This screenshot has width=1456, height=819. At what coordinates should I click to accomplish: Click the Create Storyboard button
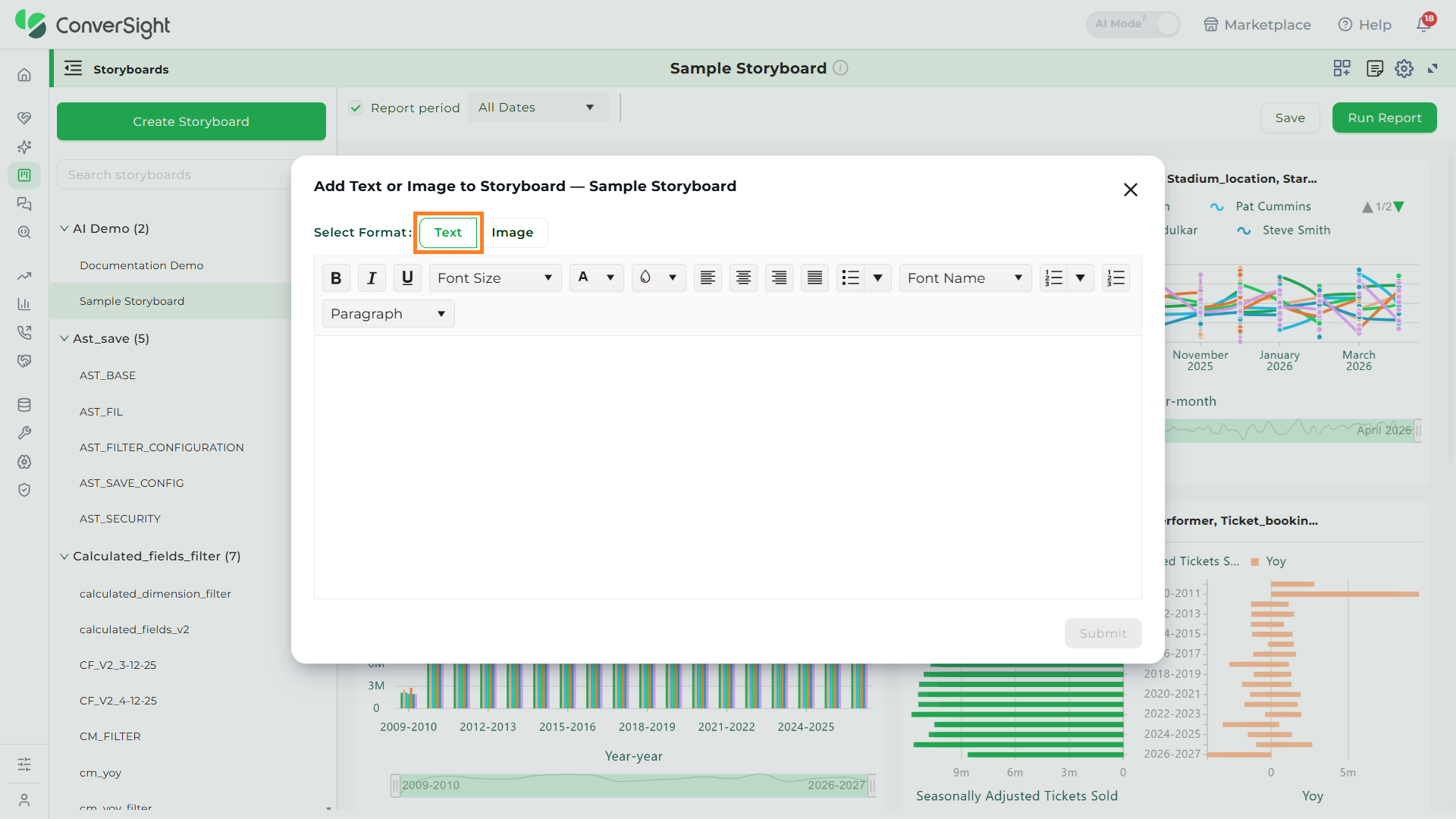pyautogui.click(x=191, y=121)
